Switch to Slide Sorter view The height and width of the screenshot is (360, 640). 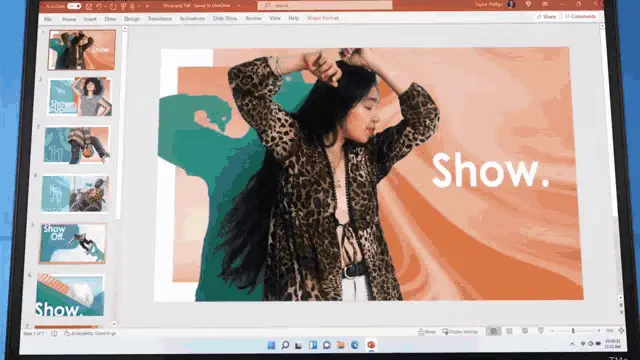tap(509, 331)
